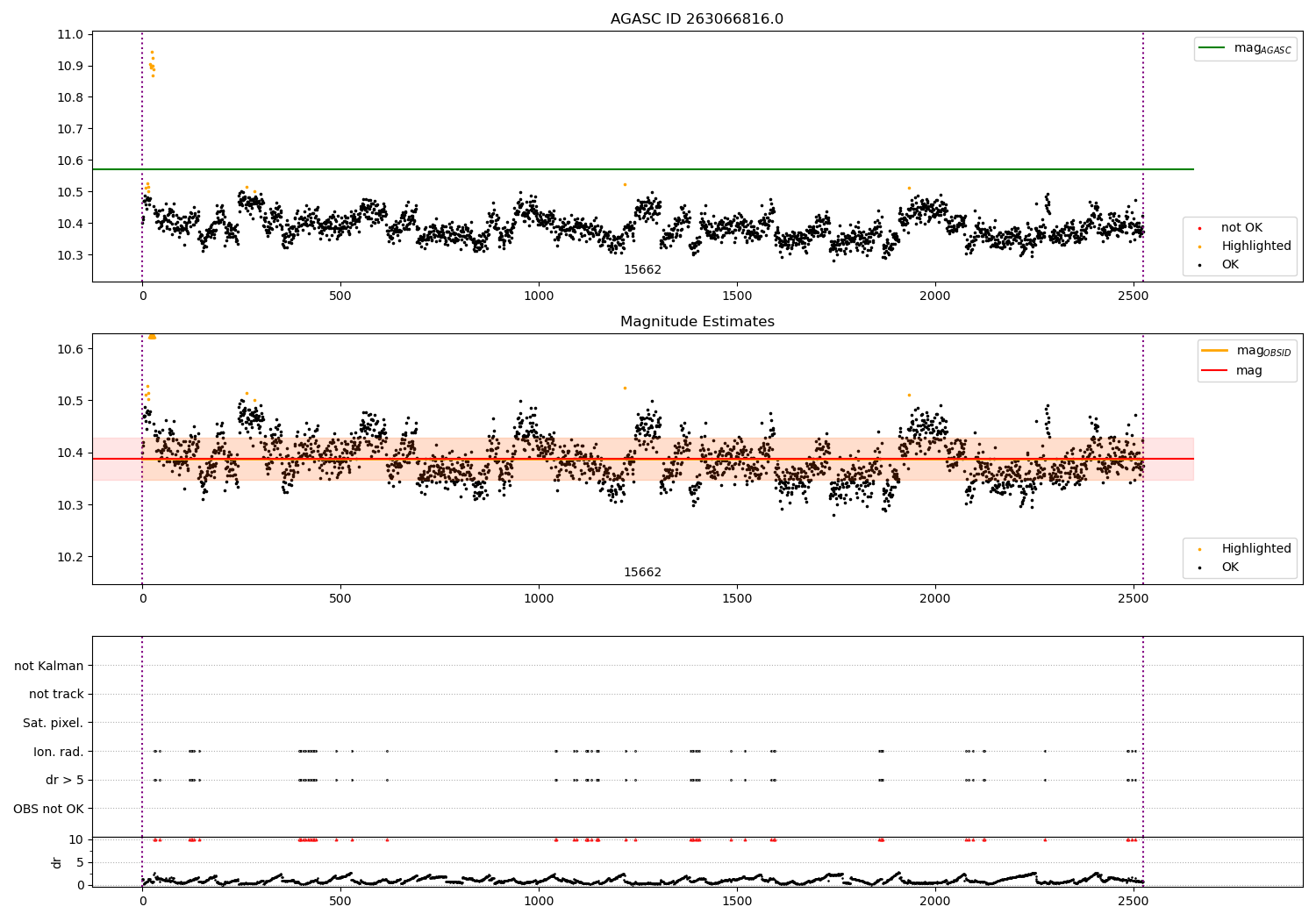This screenshot has height=921, width=1316.
Task: Click the 11.0 y-axis tick label
Action: pos(71,35)
